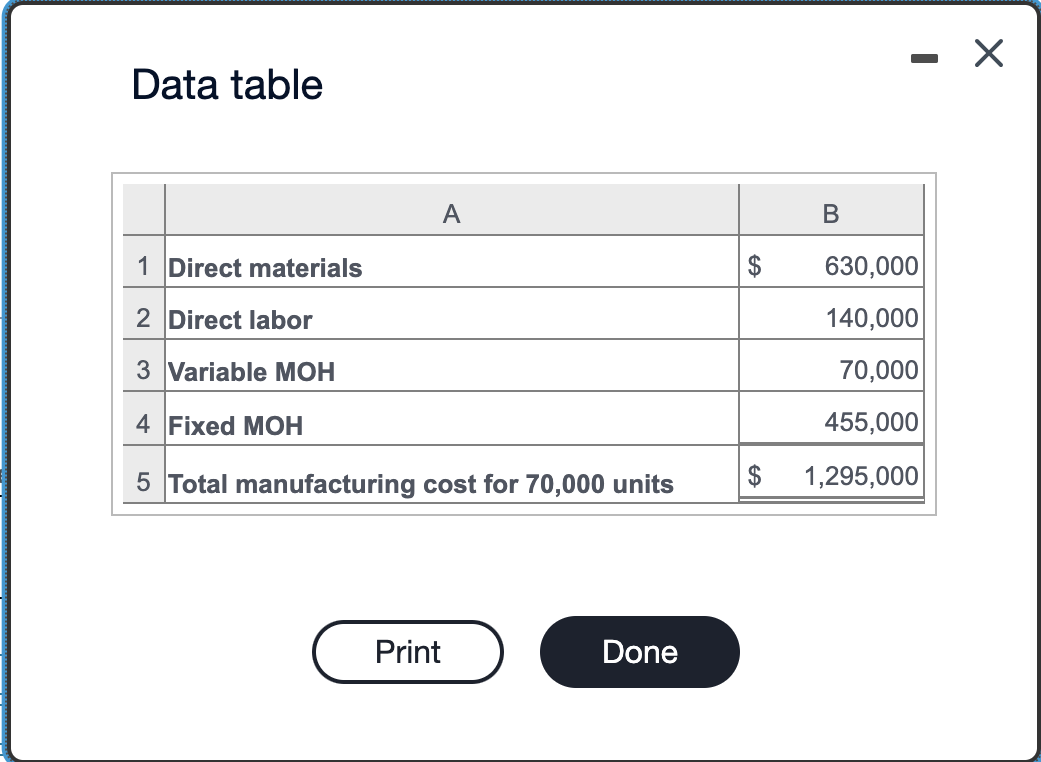Click the Data table title
1041x762 pixels.
[226, 85]
